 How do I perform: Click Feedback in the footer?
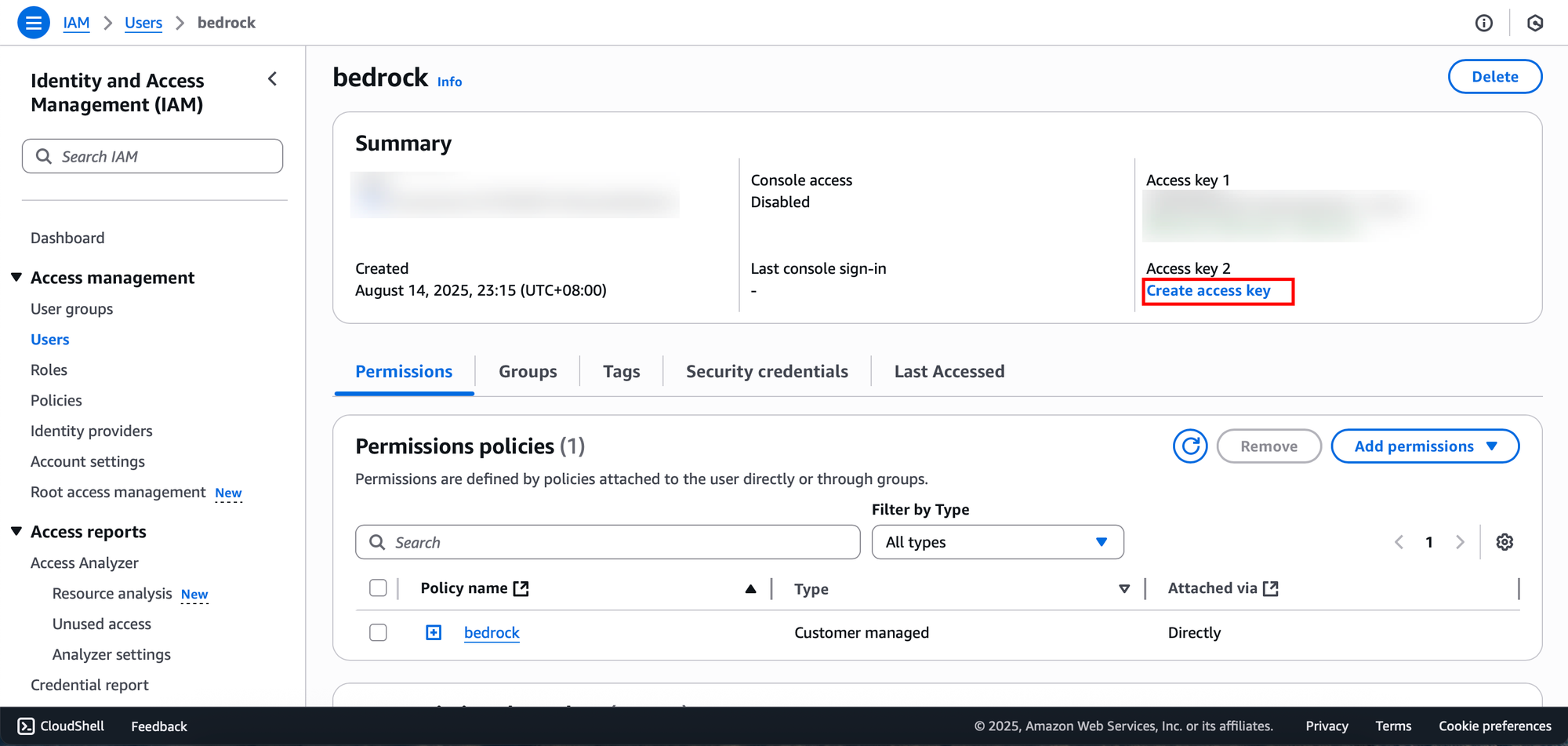[x=159, y=726]
